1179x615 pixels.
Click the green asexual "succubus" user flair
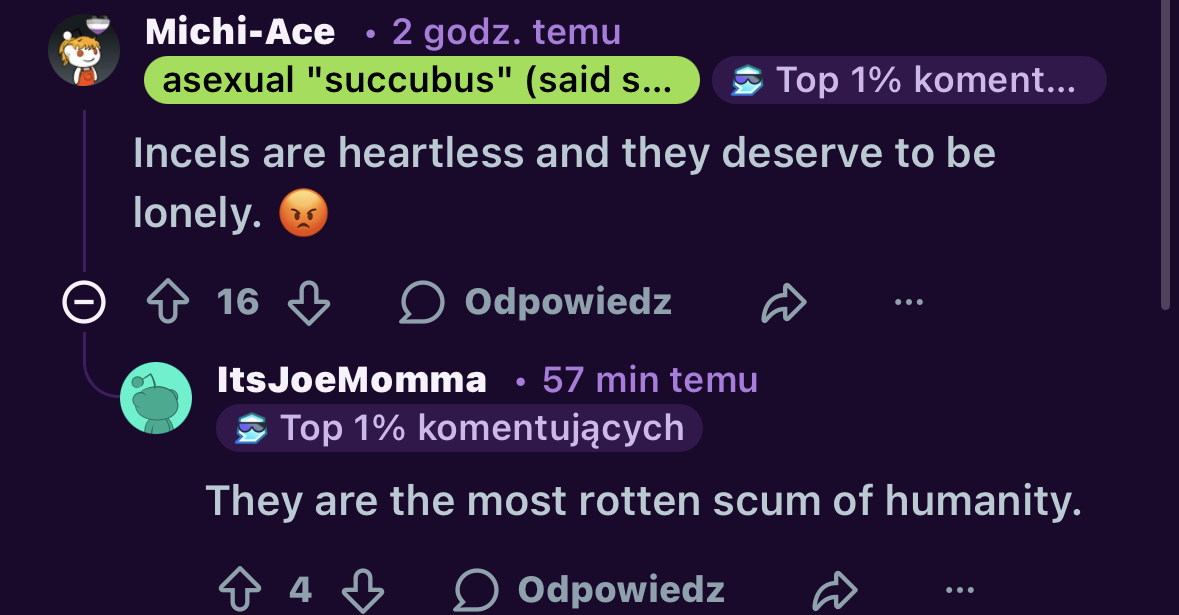pyautogui.click(x=421, y=80)
